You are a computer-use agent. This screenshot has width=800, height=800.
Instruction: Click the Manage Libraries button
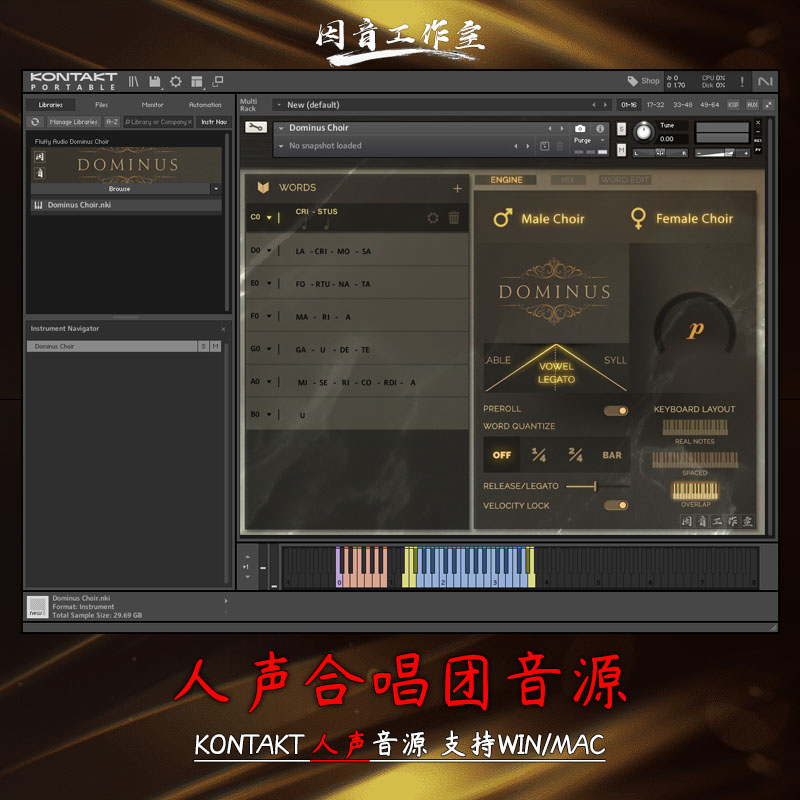click(73, 122)
